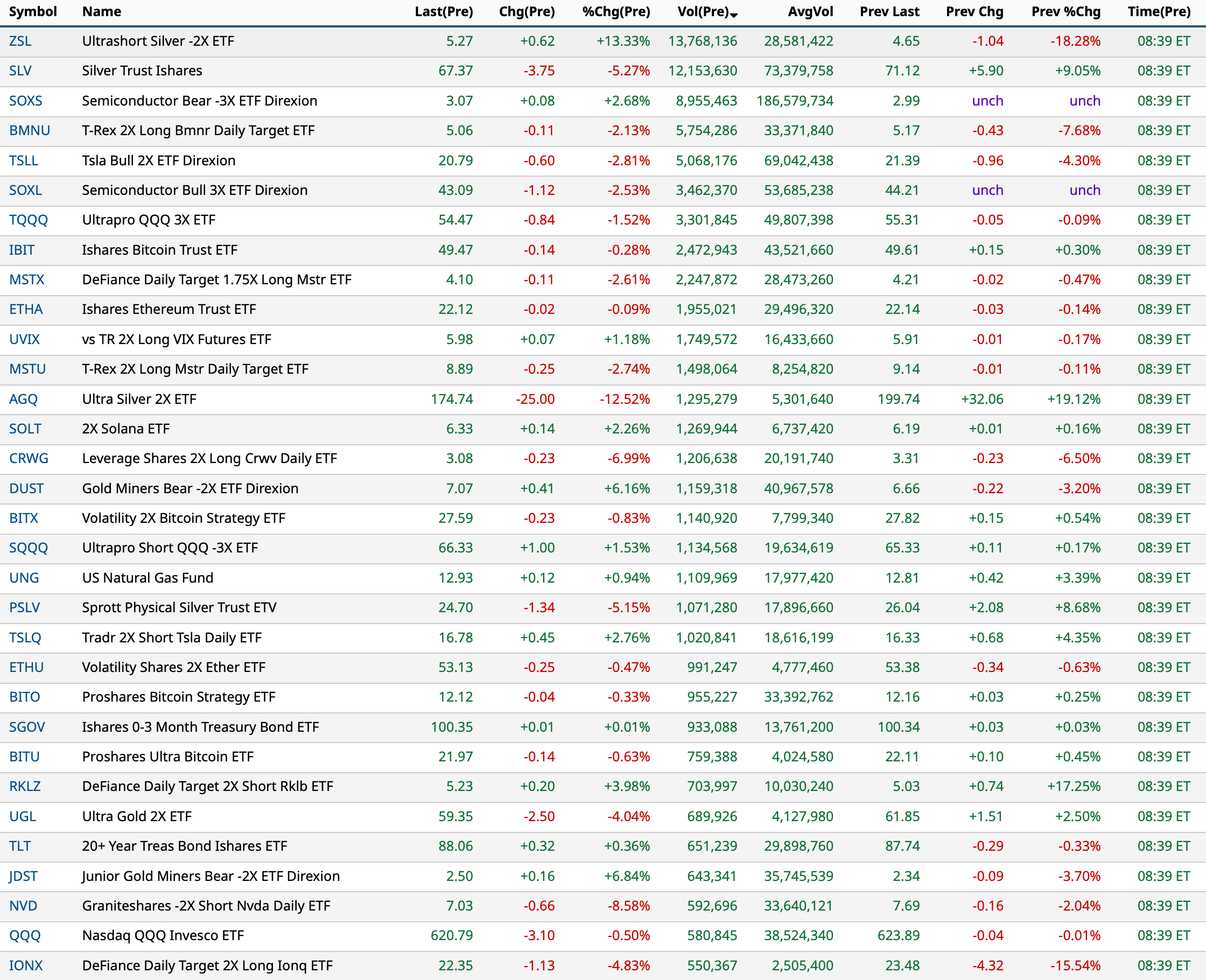Click the Vol(Pre) sort arrow icon
This screenshot has width=1206, height=980.
tap(734, 15)
